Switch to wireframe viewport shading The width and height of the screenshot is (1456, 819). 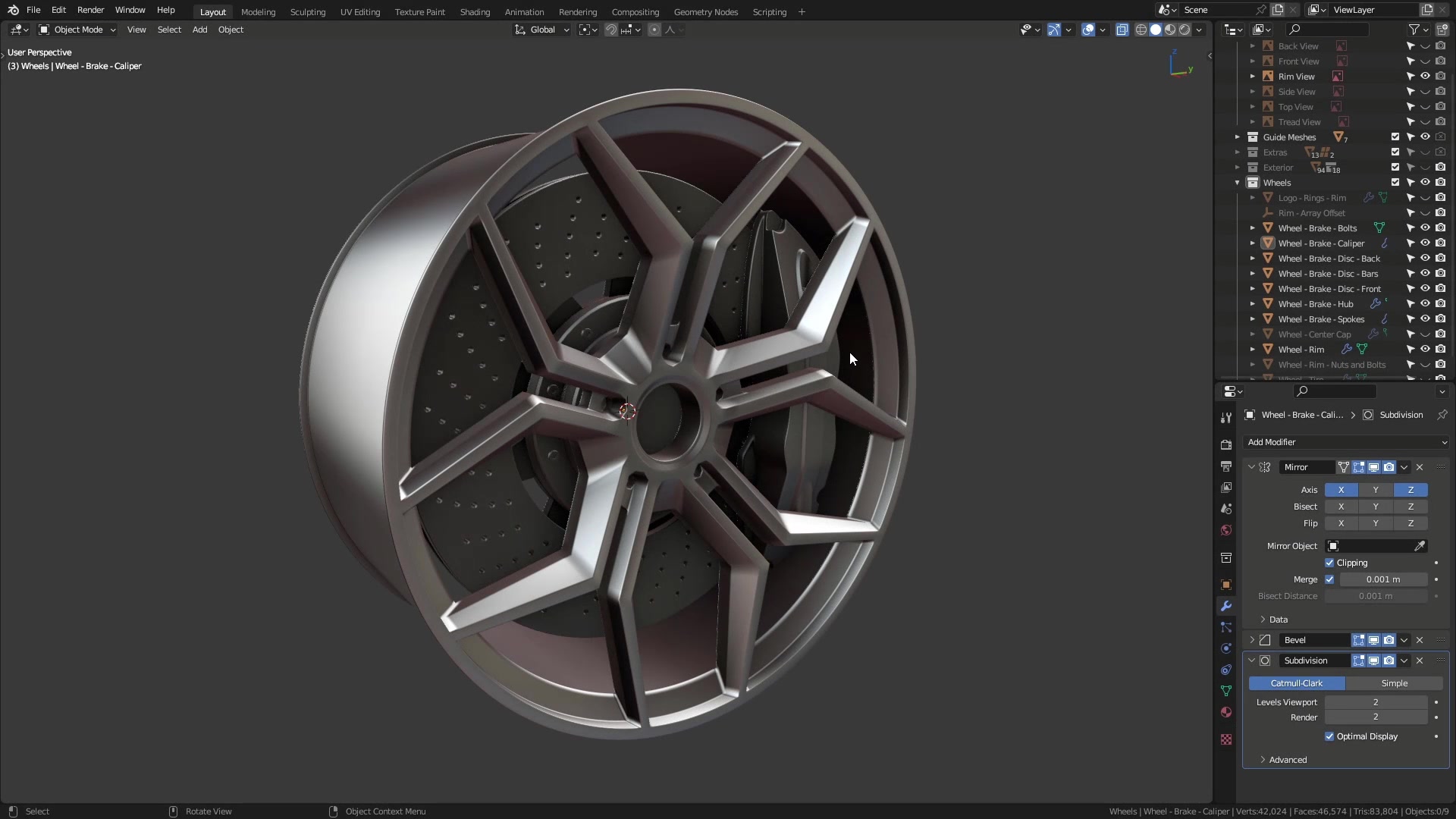point(1141,30)
